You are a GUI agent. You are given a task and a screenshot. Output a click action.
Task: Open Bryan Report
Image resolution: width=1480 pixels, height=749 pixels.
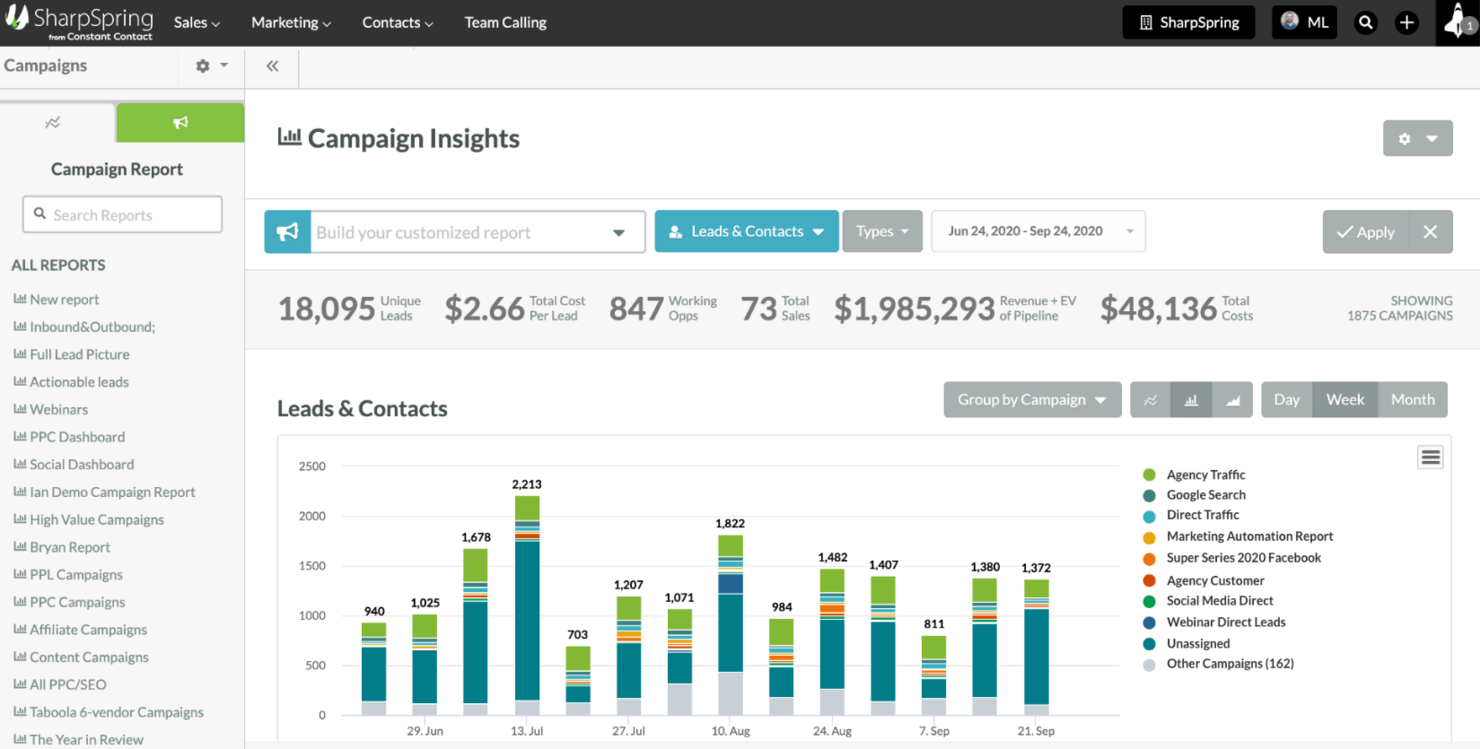[x=70, y=547]
